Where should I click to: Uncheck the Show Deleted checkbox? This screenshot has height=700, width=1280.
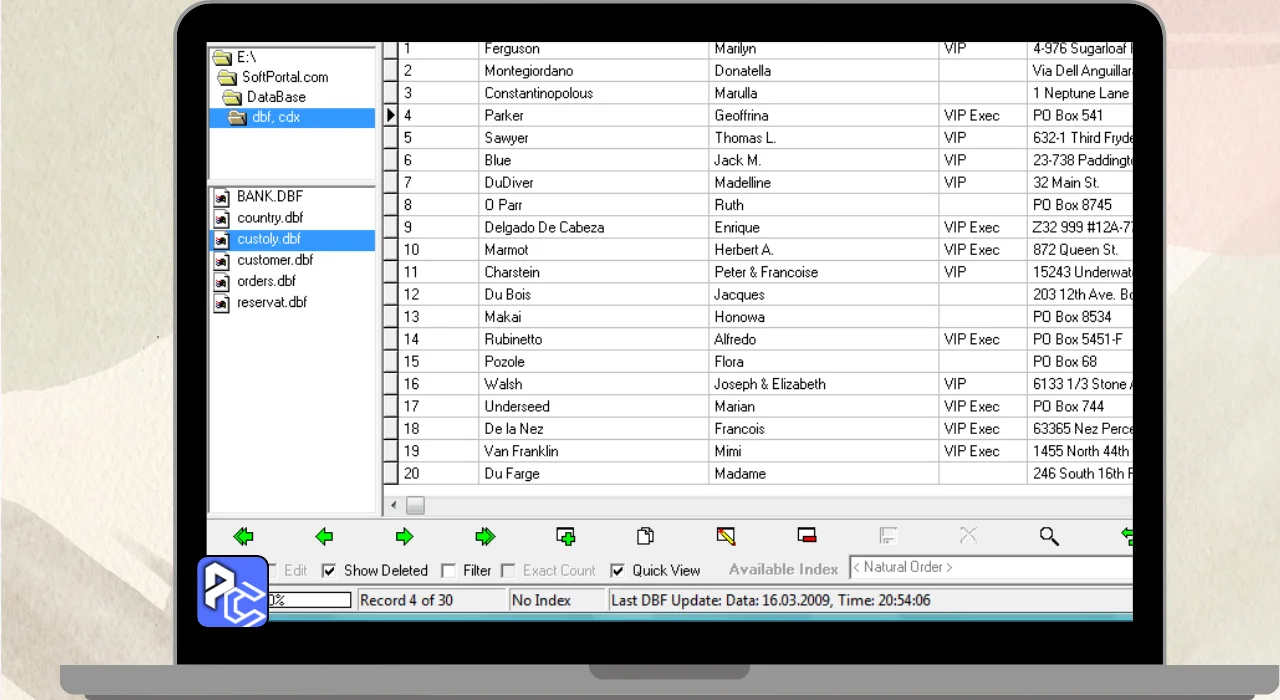pos(329,571)
